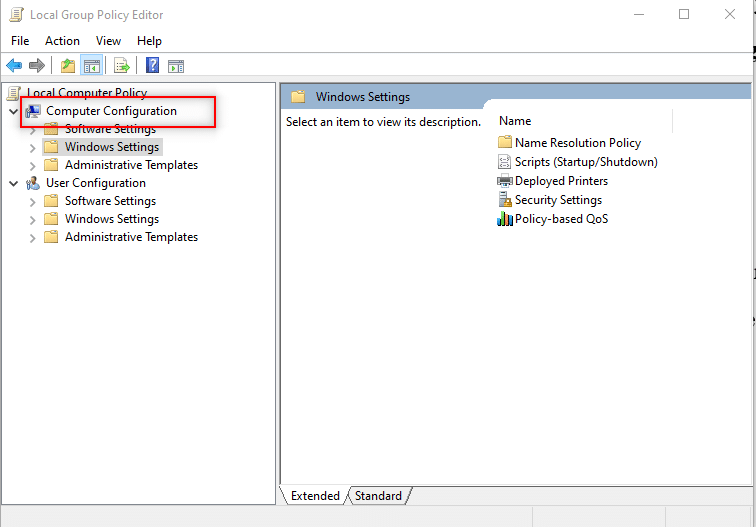
Task: Open the Help menu
Action: [x=149, y=41]
